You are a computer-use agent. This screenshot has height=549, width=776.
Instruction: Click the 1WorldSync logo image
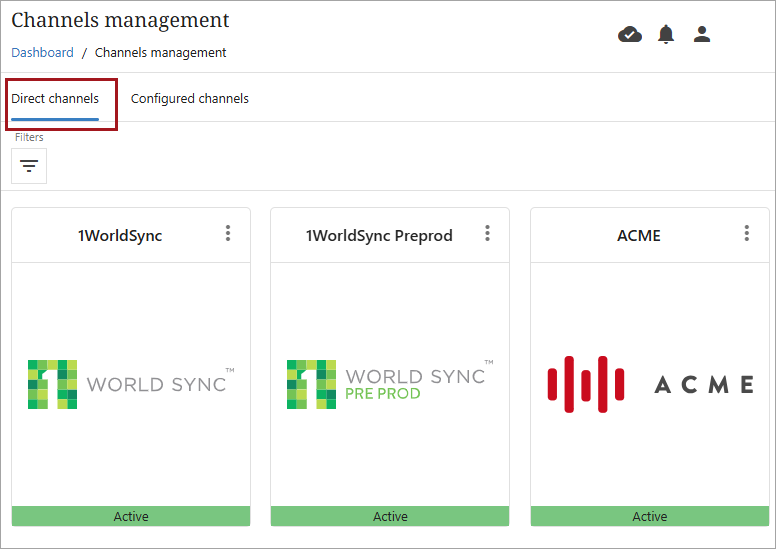coord(131,384)
